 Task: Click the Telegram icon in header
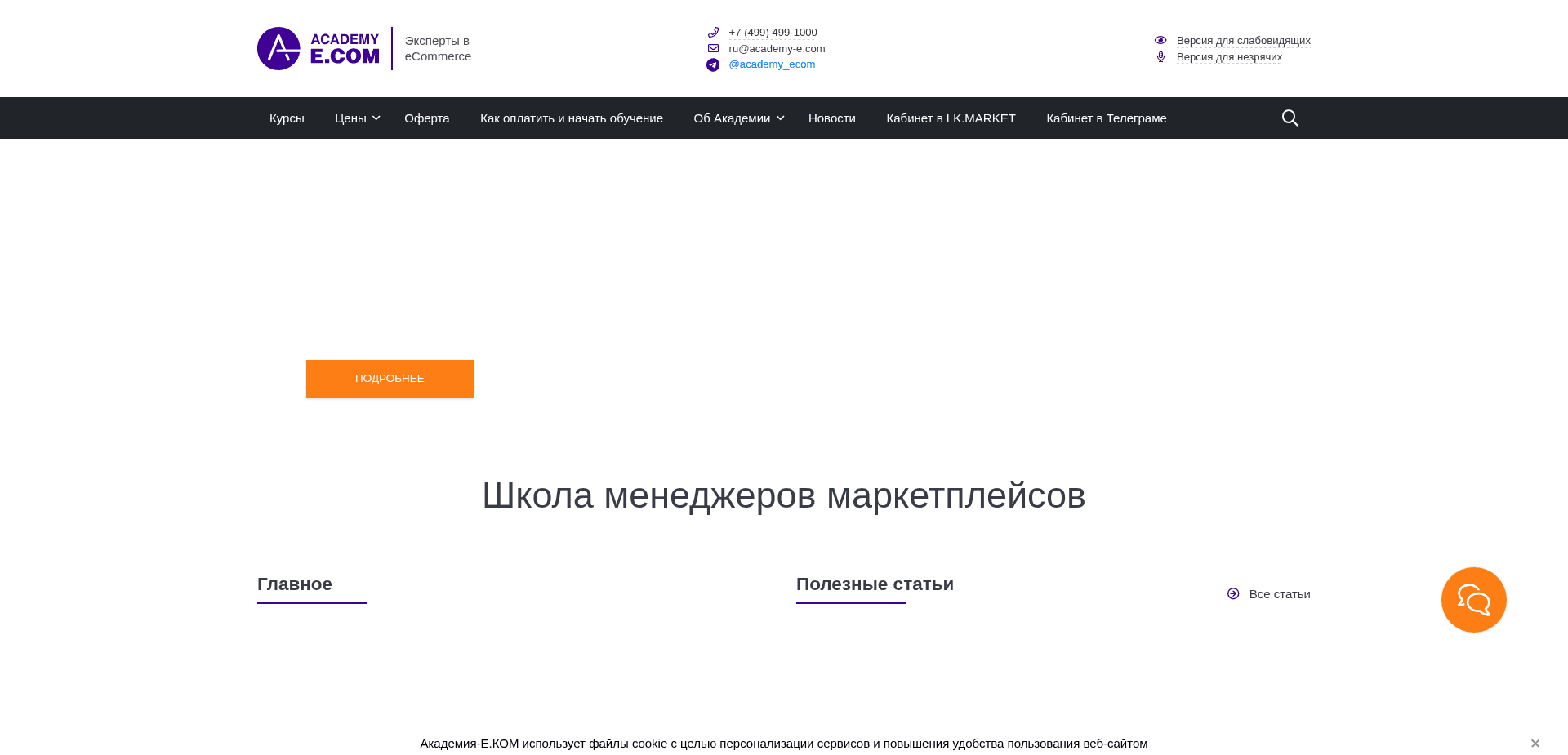point(712,64)
